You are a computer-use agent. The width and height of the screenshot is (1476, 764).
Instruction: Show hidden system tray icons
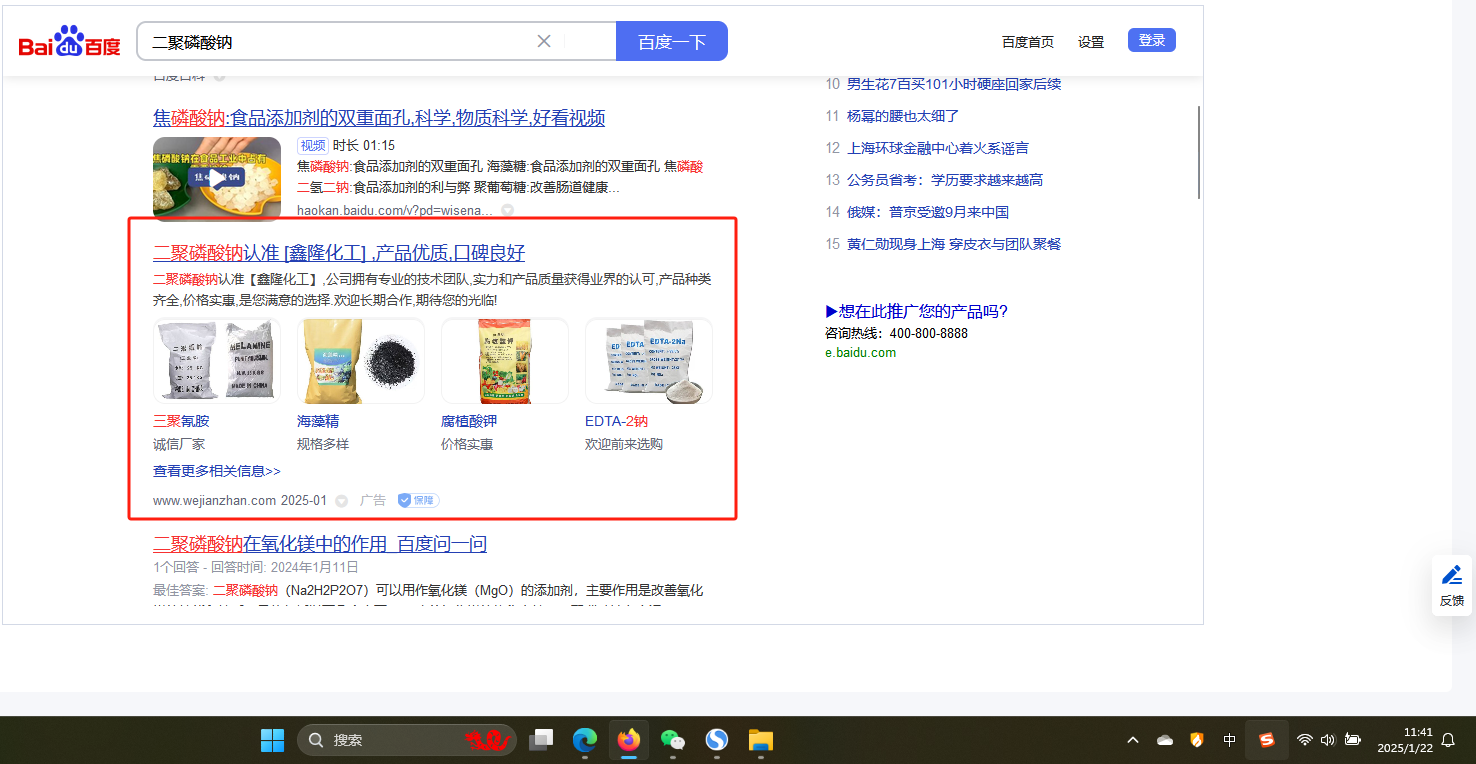[1133, 740]
